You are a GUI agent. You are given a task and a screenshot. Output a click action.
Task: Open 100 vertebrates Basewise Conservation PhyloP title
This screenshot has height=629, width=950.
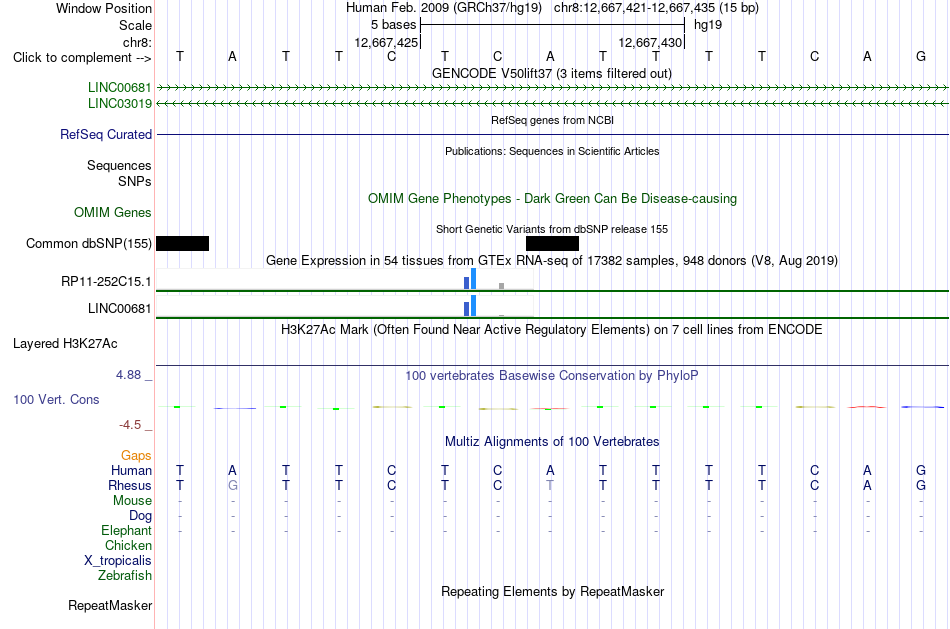[551, 376]
